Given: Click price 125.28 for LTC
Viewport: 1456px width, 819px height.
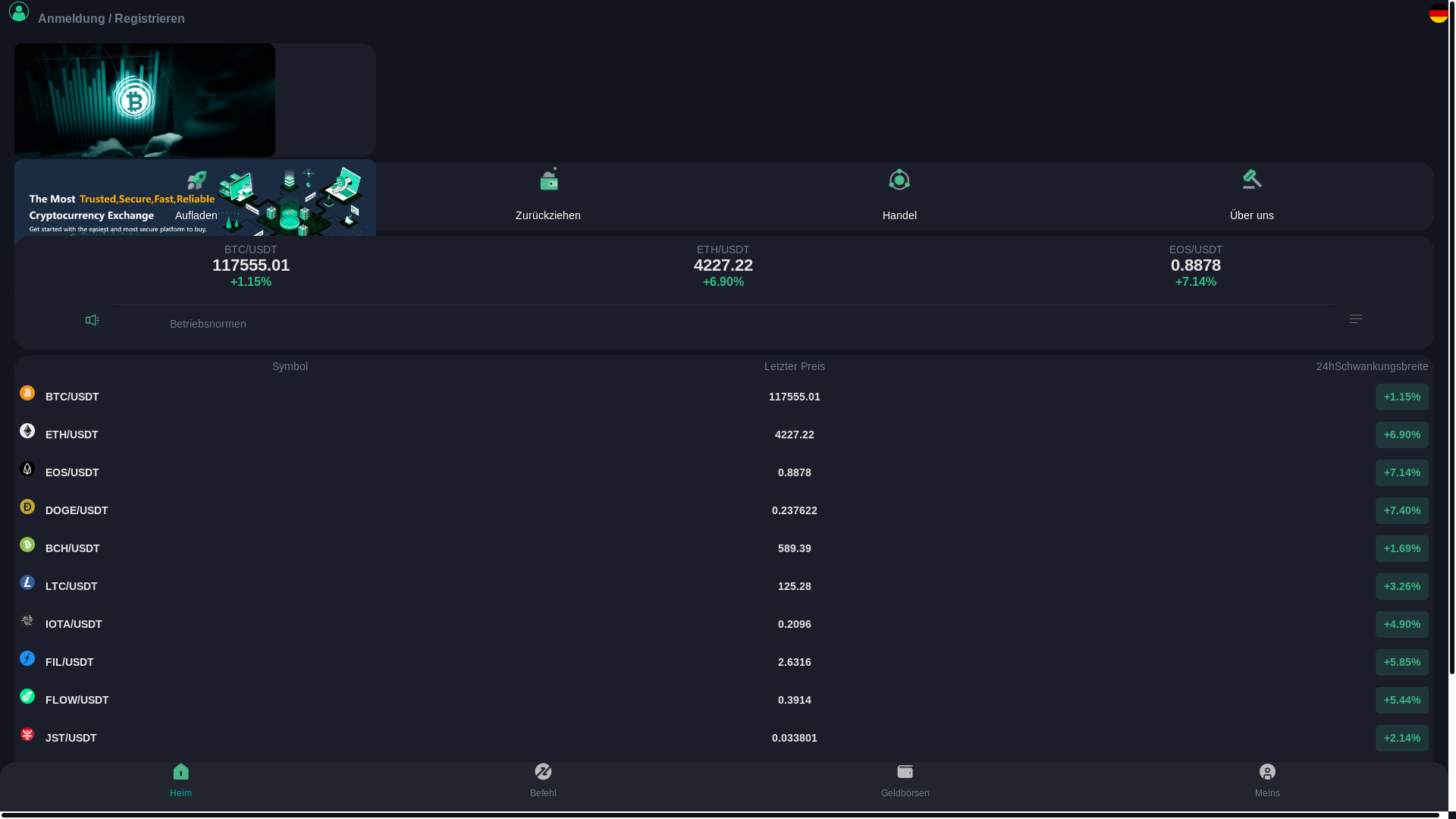Looking at the screenshot, I should (x=795, y=586).
